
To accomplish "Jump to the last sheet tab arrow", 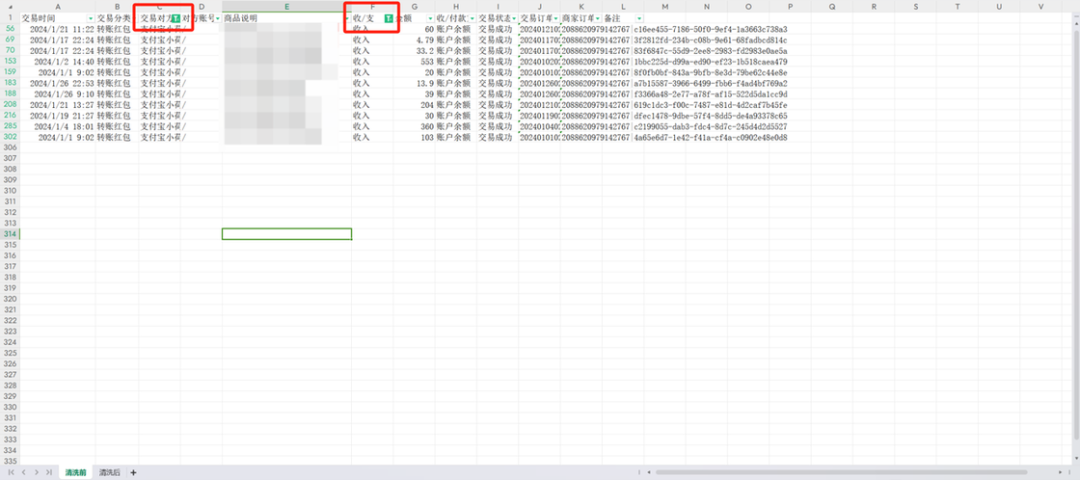I will (48, 472).
